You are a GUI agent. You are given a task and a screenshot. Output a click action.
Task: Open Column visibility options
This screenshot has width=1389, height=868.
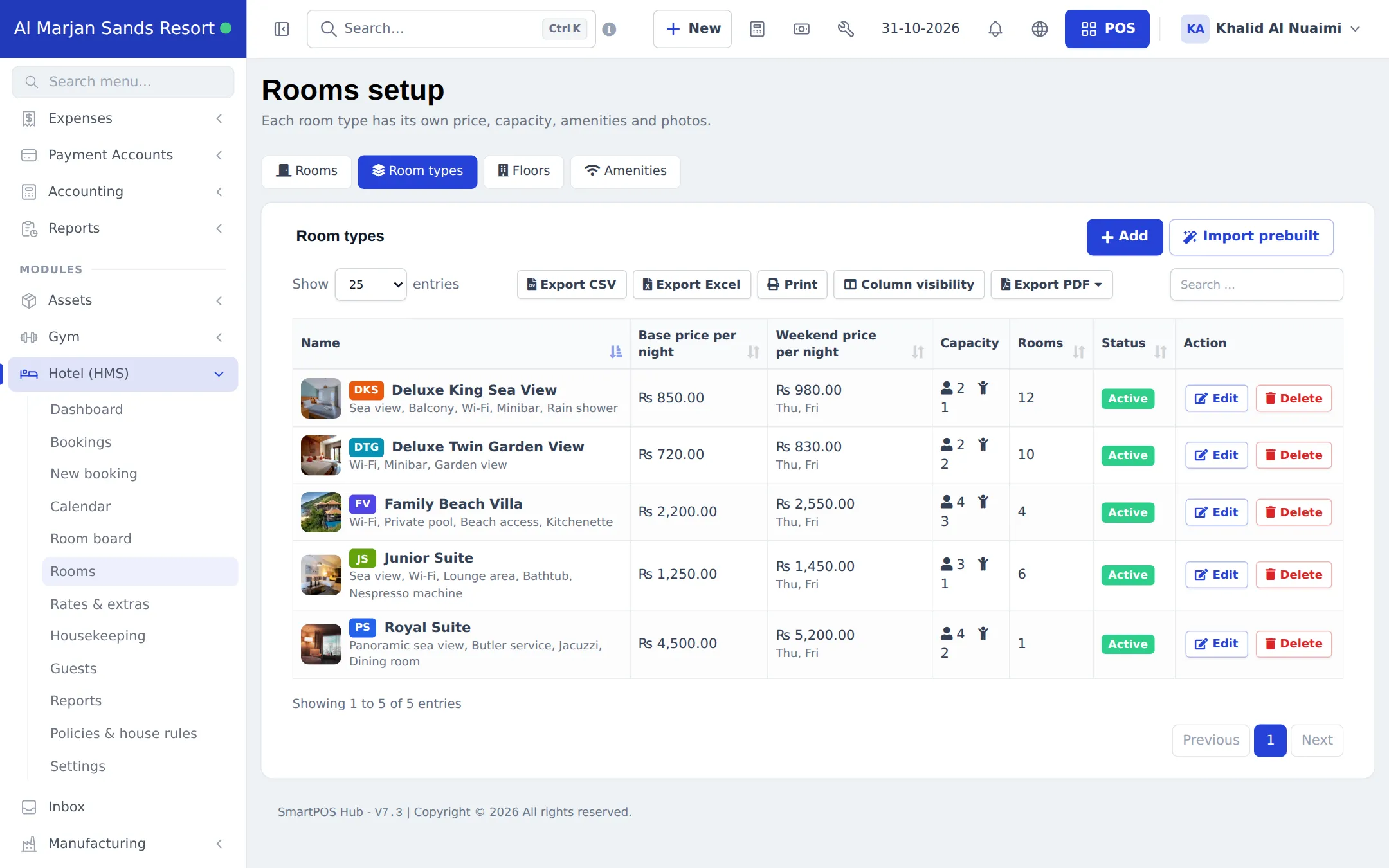pyautogui.click(x=909, y=284)
